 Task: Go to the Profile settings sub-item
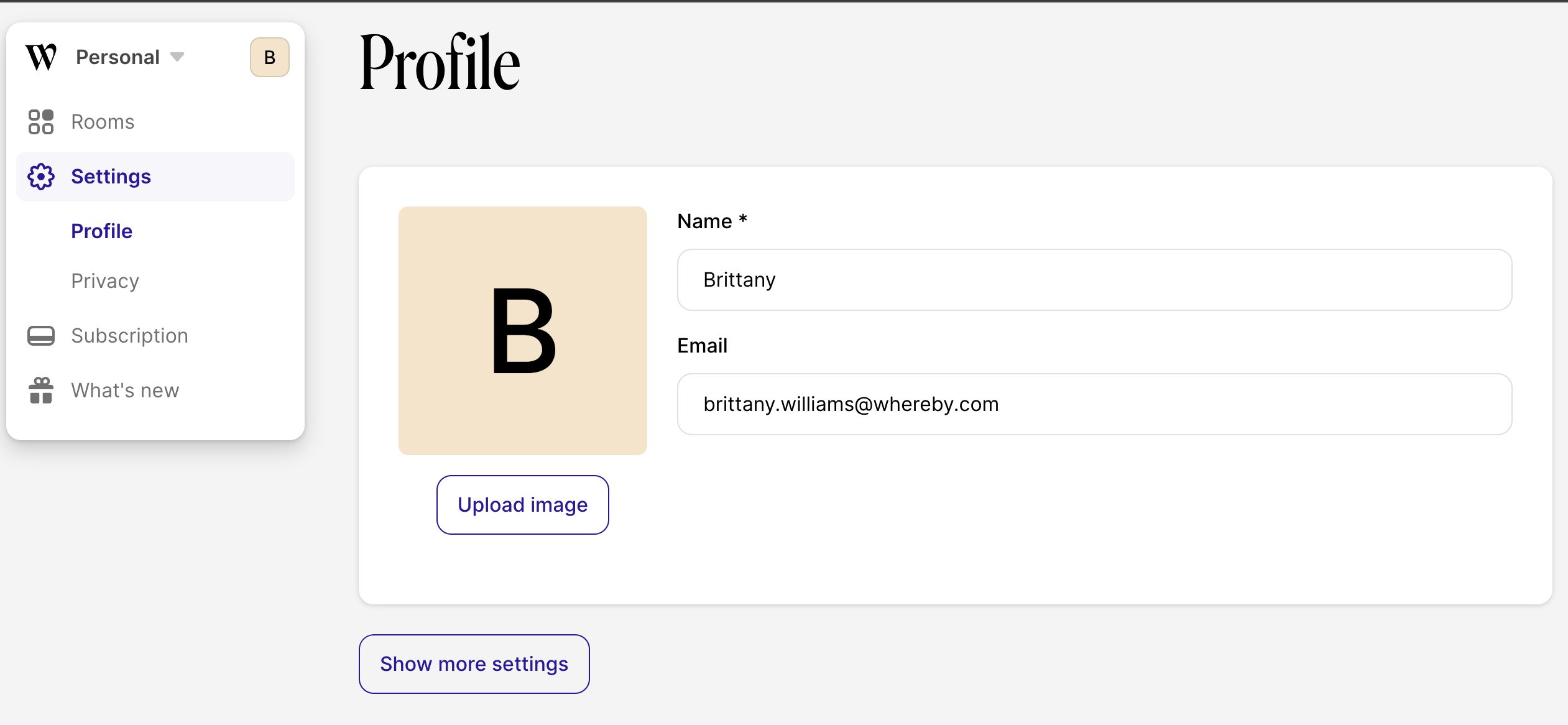[101, 231]
